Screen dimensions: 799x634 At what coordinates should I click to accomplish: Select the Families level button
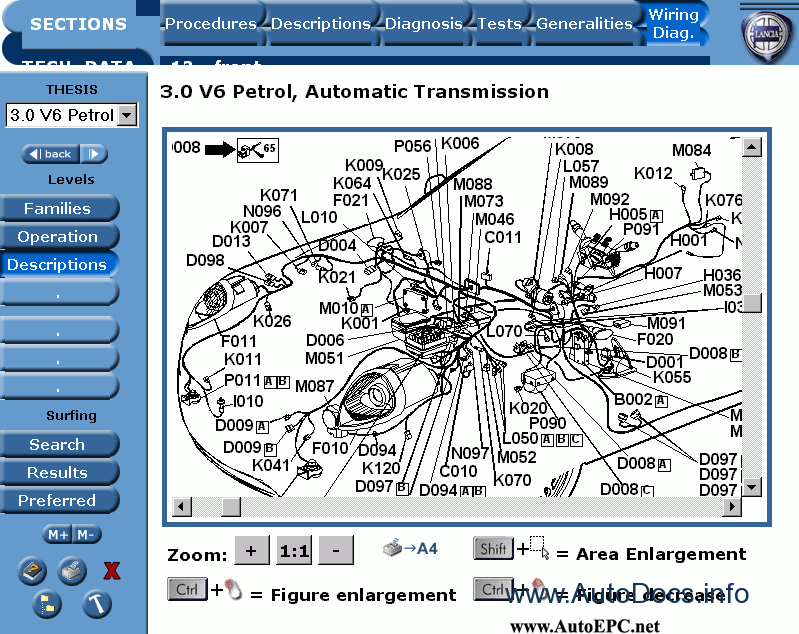58,208
